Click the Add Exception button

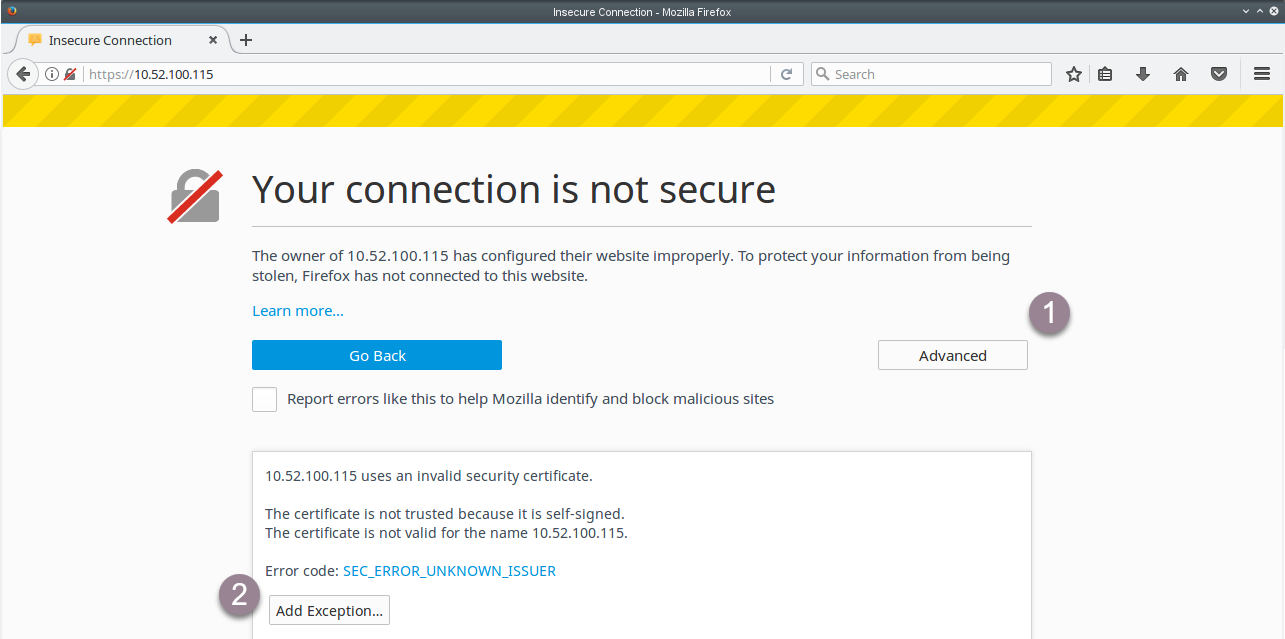[329, 610]
